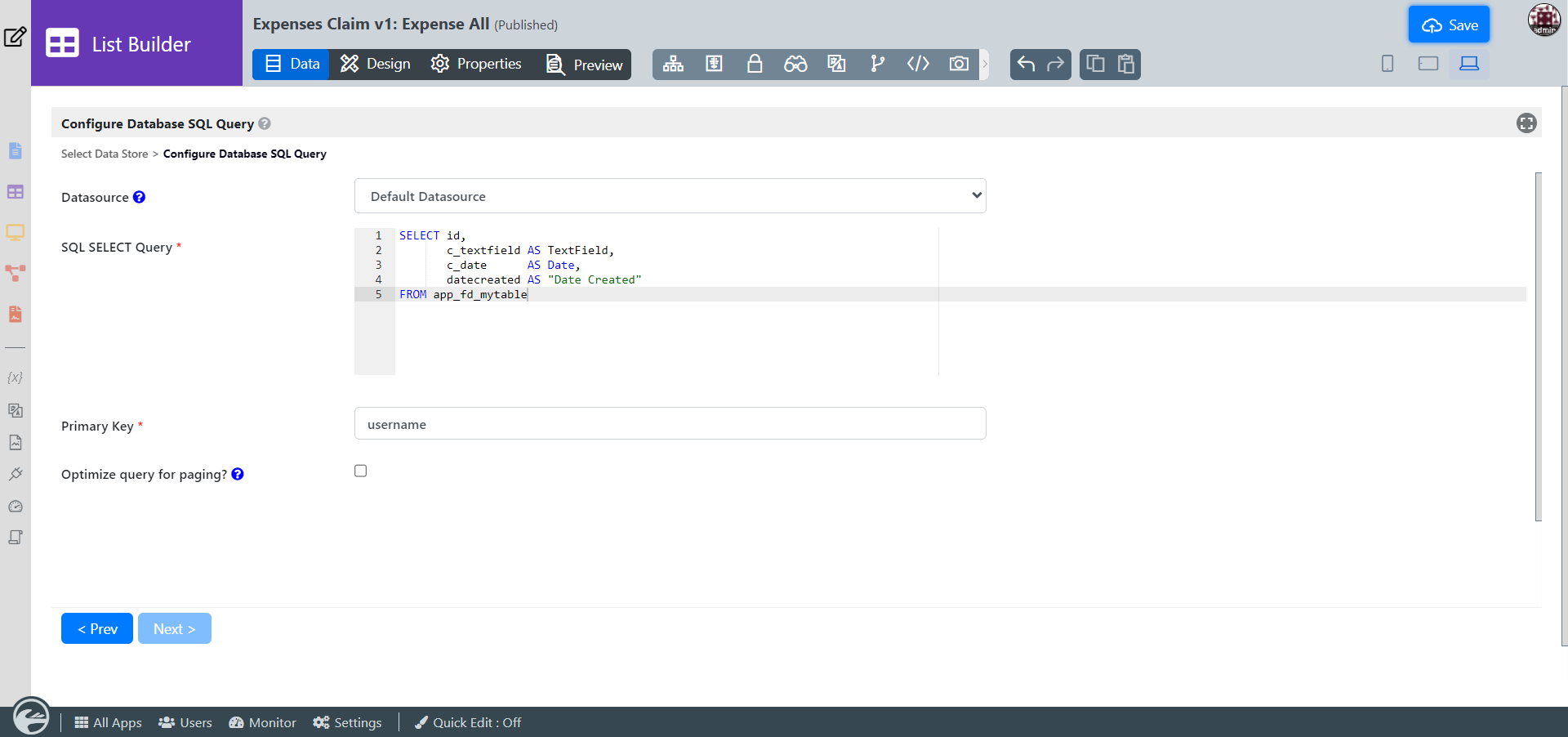Click the redo arrow icon
The height and width of the screenshot is (737, 1568).
click(x=1056, y=64)
